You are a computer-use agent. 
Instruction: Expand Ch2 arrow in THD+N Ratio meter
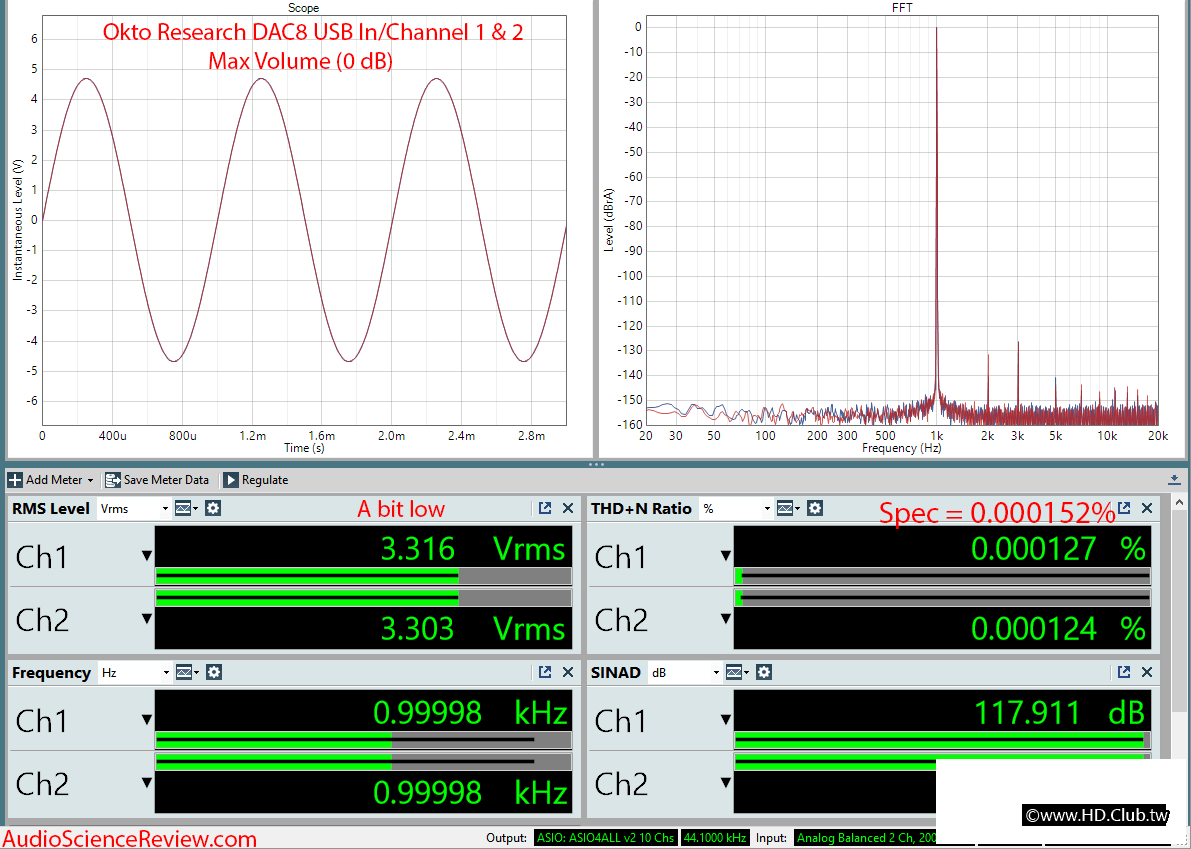(725, 620)
